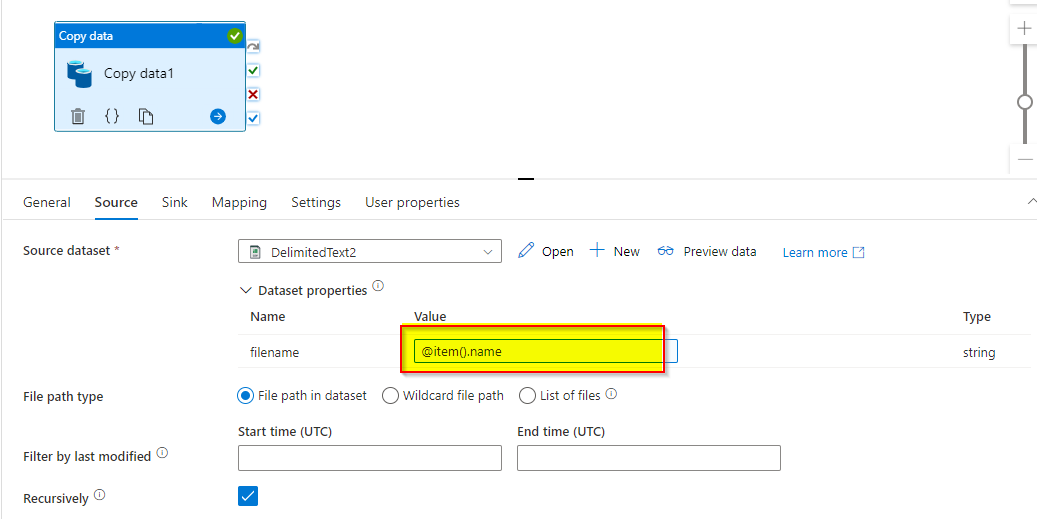This screenshot has height=519, width=1037.
Task: Click Recursively info icon
Action: 99,495
